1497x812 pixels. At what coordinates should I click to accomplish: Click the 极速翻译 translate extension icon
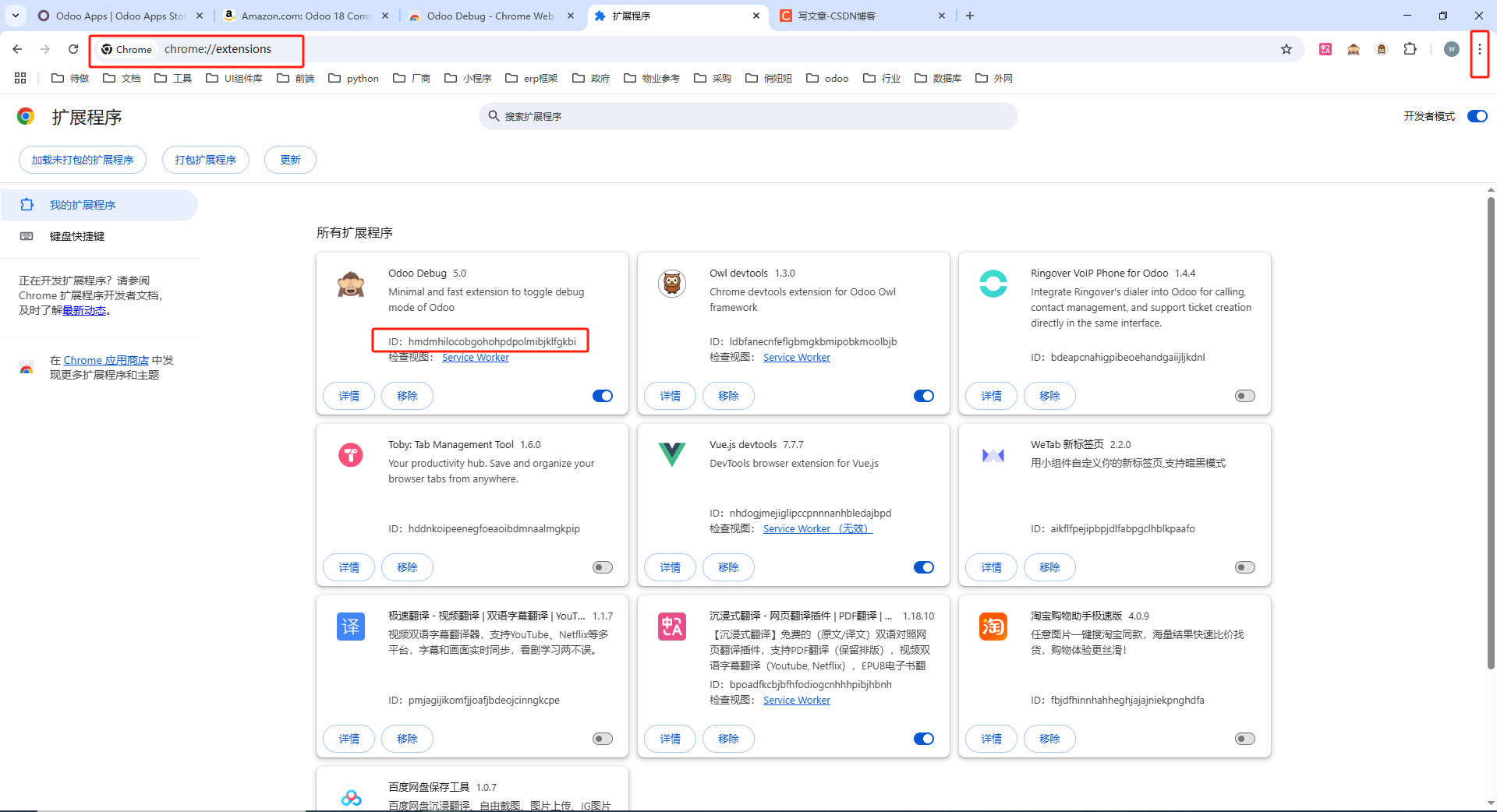click(350, 627)
